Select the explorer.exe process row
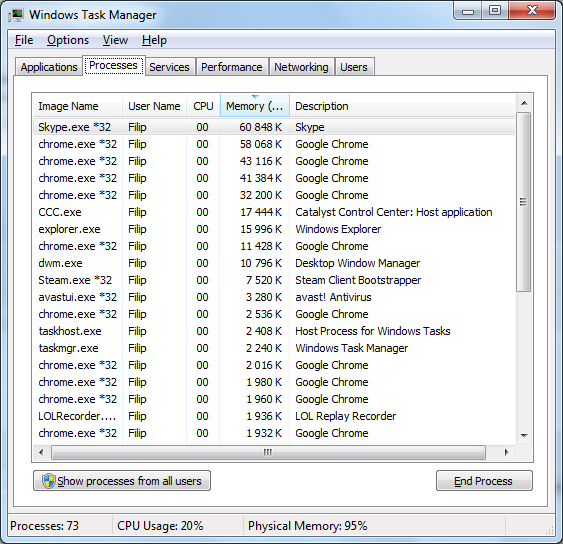The height and width of the screenshot is (544, 563). click(274, 229)
